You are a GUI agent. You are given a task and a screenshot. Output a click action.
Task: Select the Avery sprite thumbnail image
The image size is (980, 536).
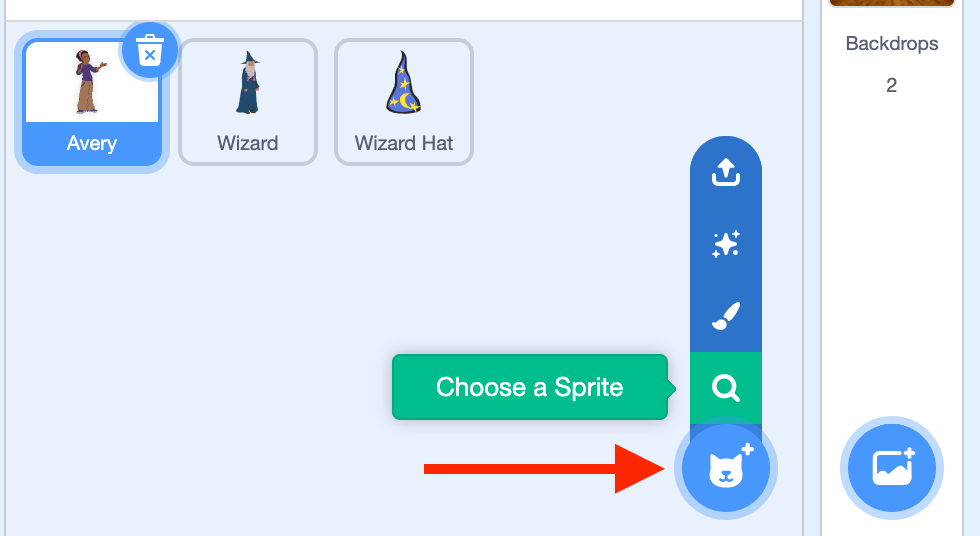pyautogui.click(x=91, y=82)
